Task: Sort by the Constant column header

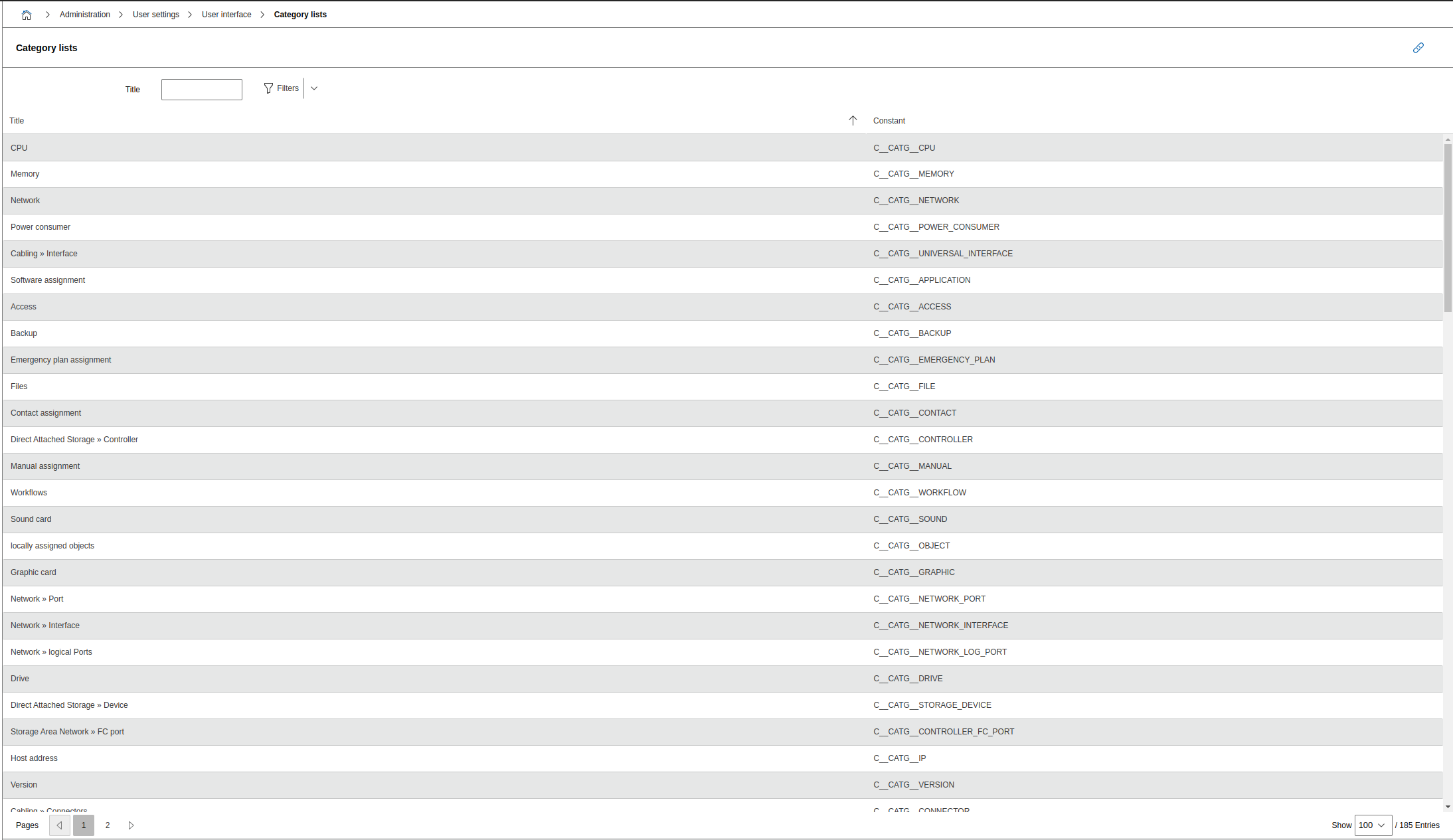Action: [x=889, y=121]
